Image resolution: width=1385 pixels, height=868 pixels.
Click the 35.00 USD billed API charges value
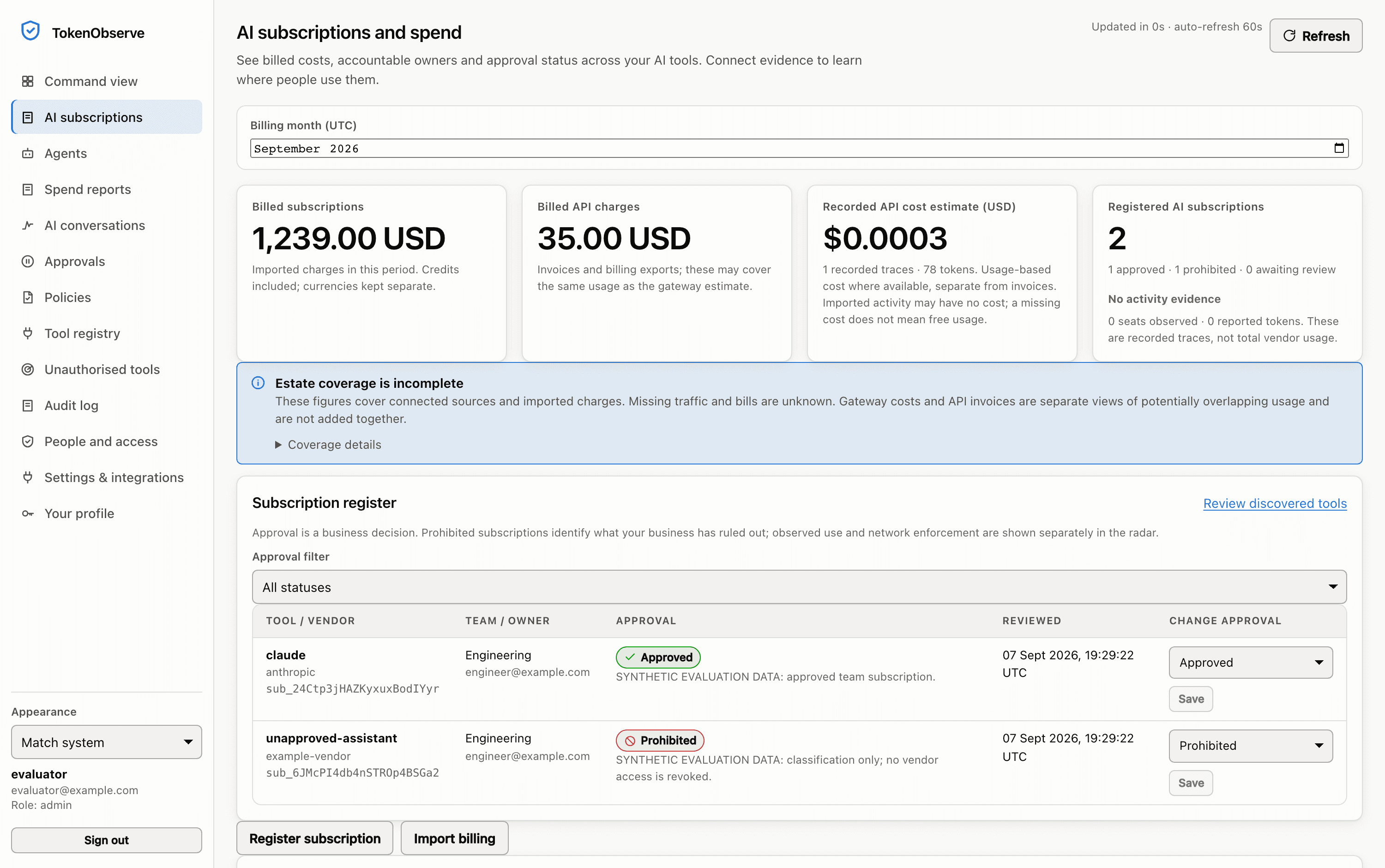point(614,238)
